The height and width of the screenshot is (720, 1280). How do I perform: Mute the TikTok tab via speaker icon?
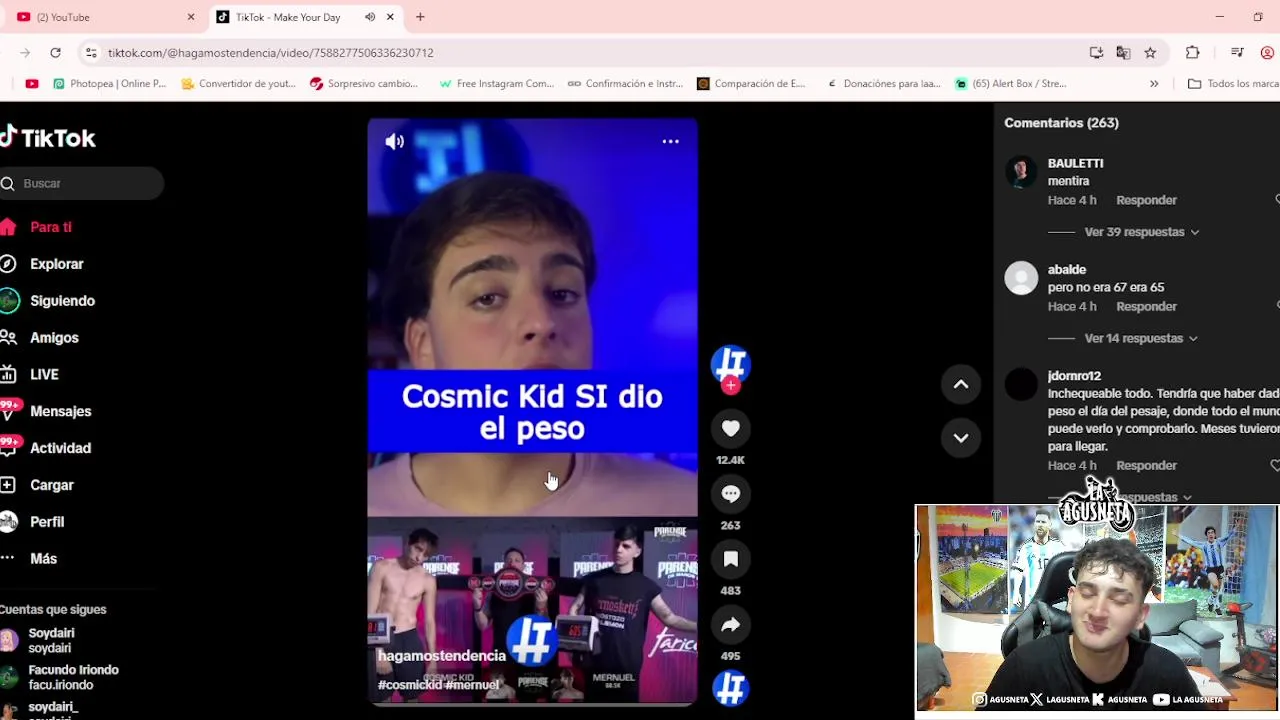[x=370, y=17]
